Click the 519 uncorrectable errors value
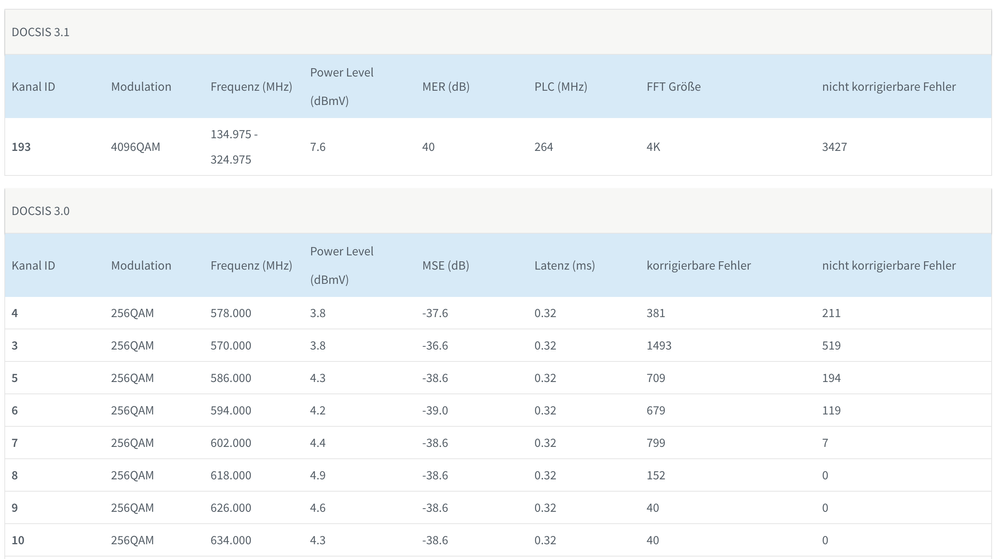 (831, 346)
